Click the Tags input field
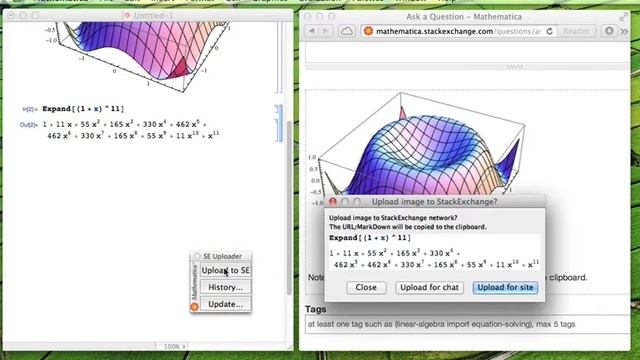The height and width of the screenshot is (360, 640). click(x=467, y=324)
